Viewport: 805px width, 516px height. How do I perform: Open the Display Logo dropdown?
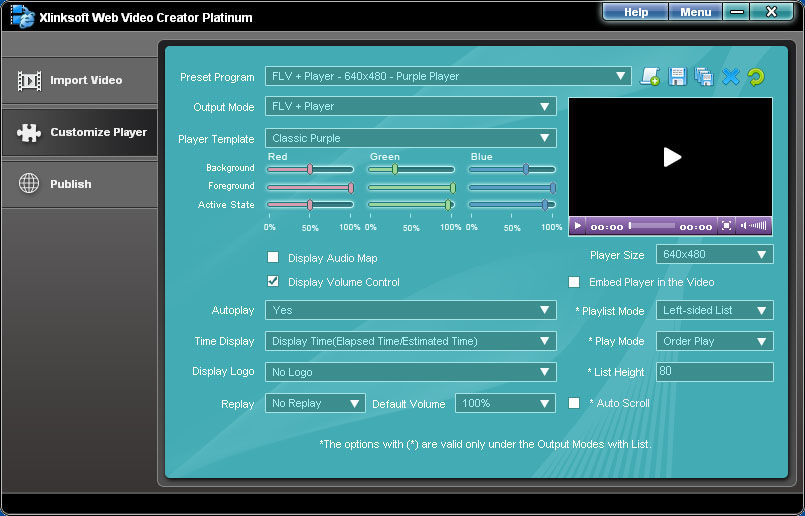point(411,372)
